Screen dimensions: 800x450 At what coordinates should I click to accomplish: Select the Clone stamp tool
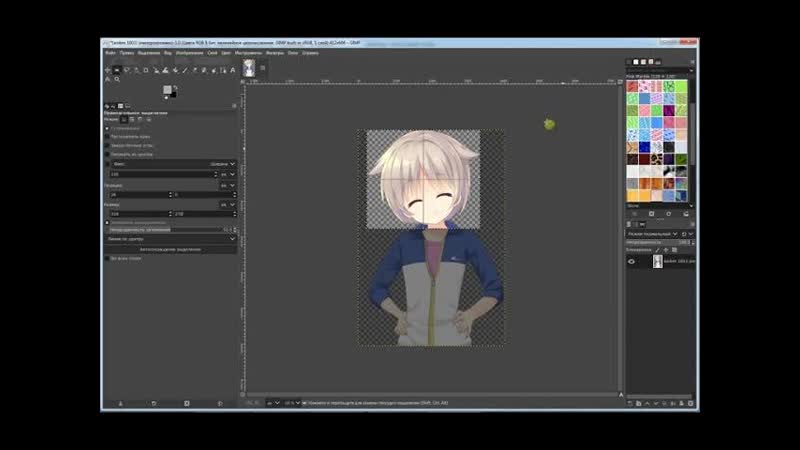pyautogui.click(x=204, y=70)
